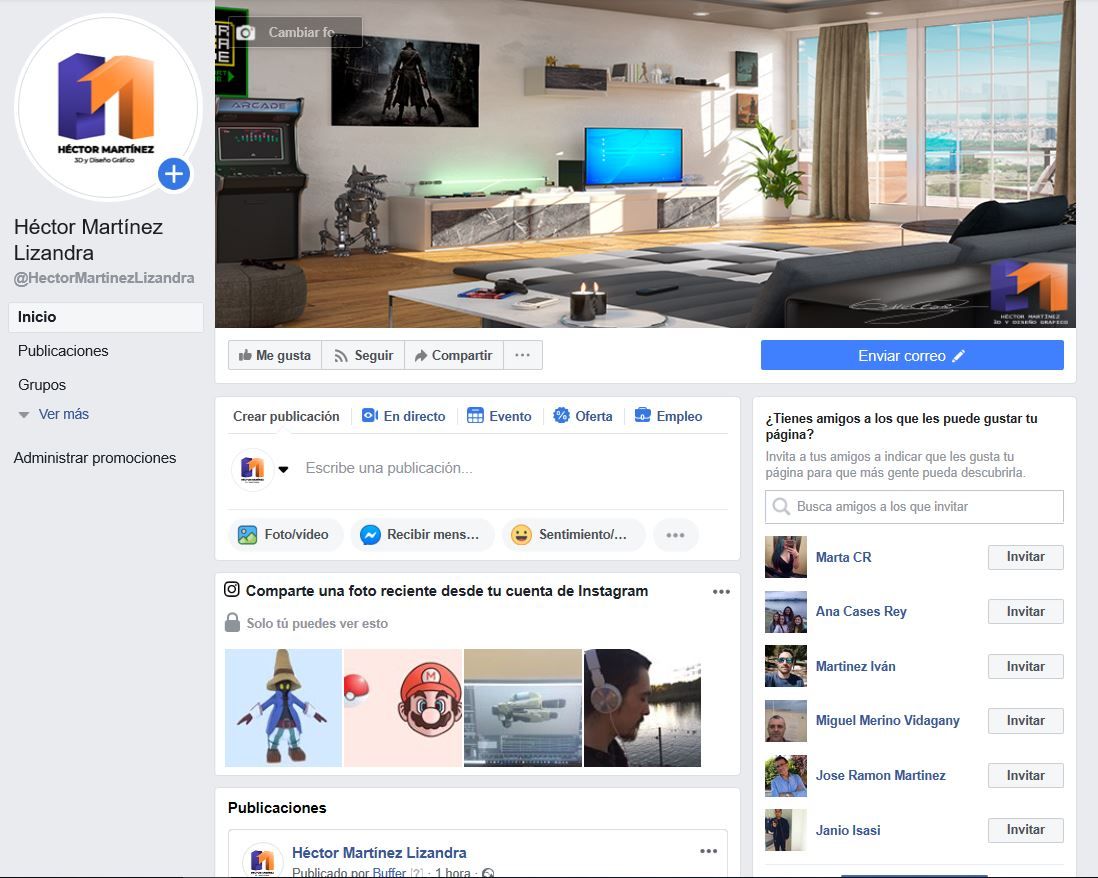Select the Recibir mensajes option
This screenshot has width=1098, height=878.
422,535
